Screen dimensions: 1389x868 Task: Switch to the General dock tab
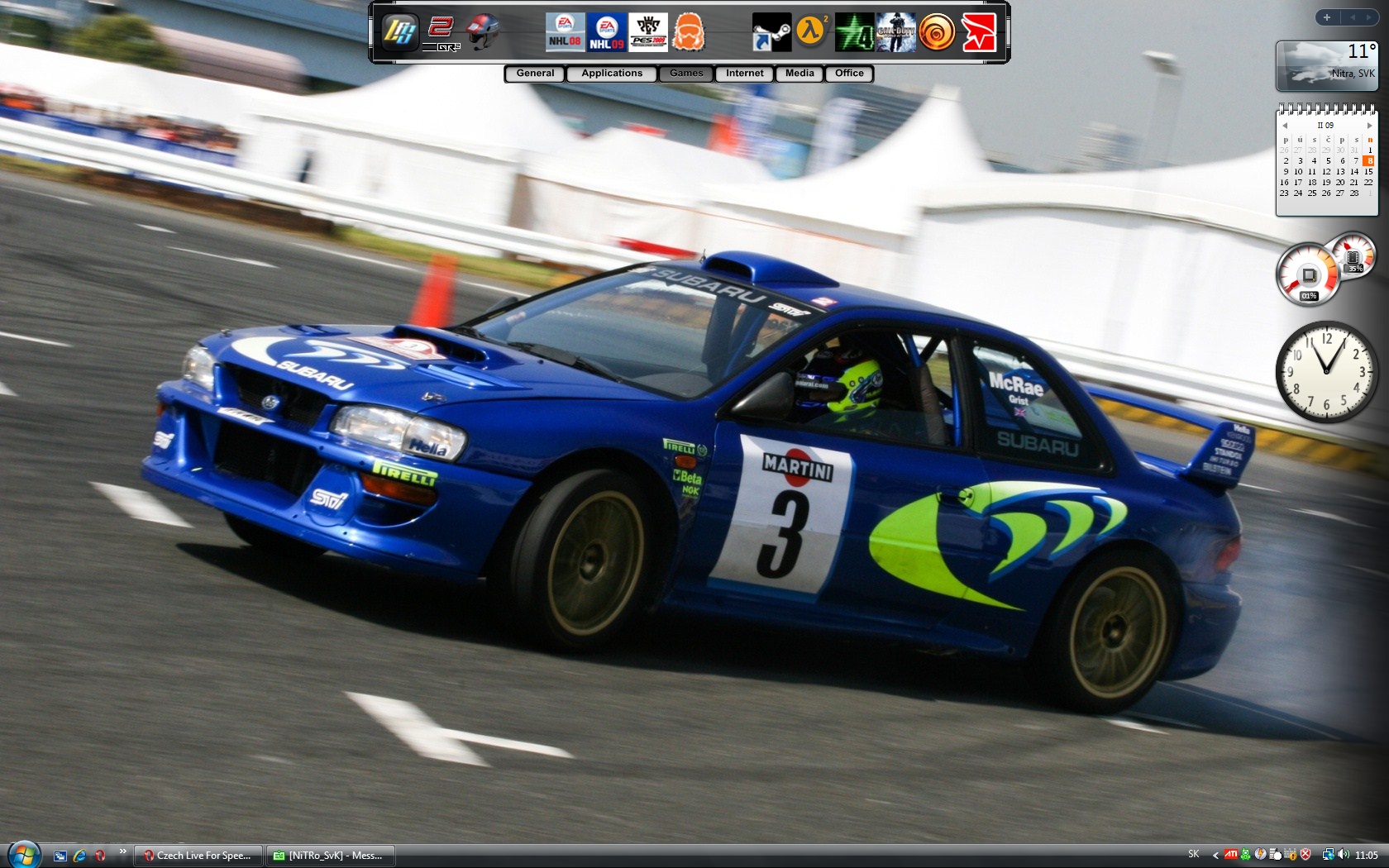(x=535, y=74)
